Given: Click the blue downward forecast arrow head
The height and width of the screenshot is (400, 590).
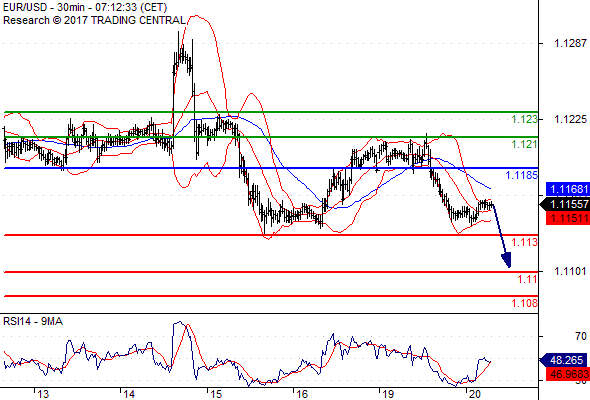Looking at the screenshot, I should 506,260.
